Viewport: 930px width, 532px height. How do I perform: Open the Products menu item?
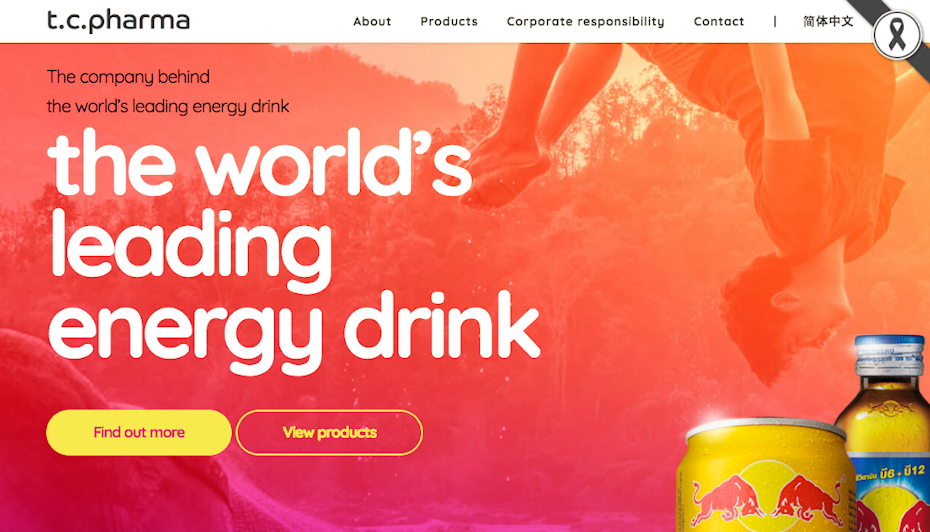pos(449,21)
